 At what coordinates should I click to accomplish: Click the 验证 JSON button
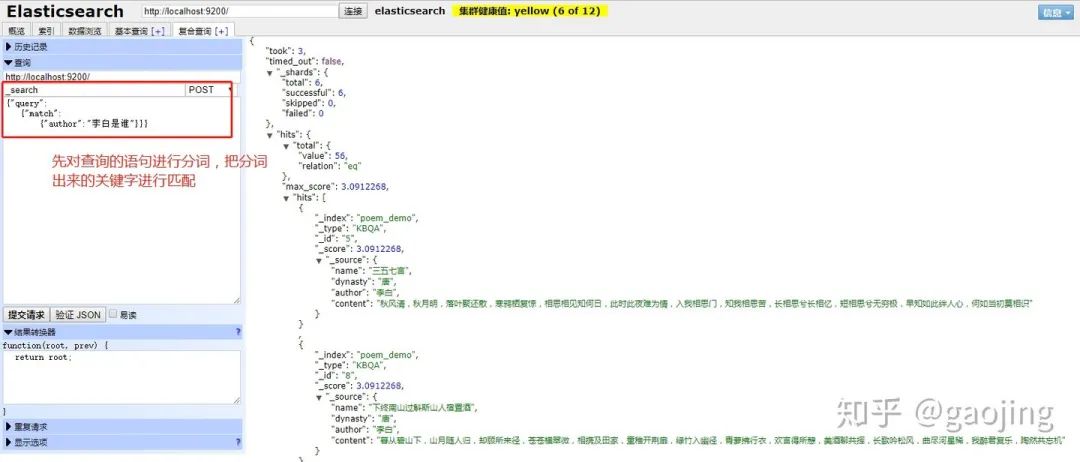pyautogui.click(x=79, y=315)
